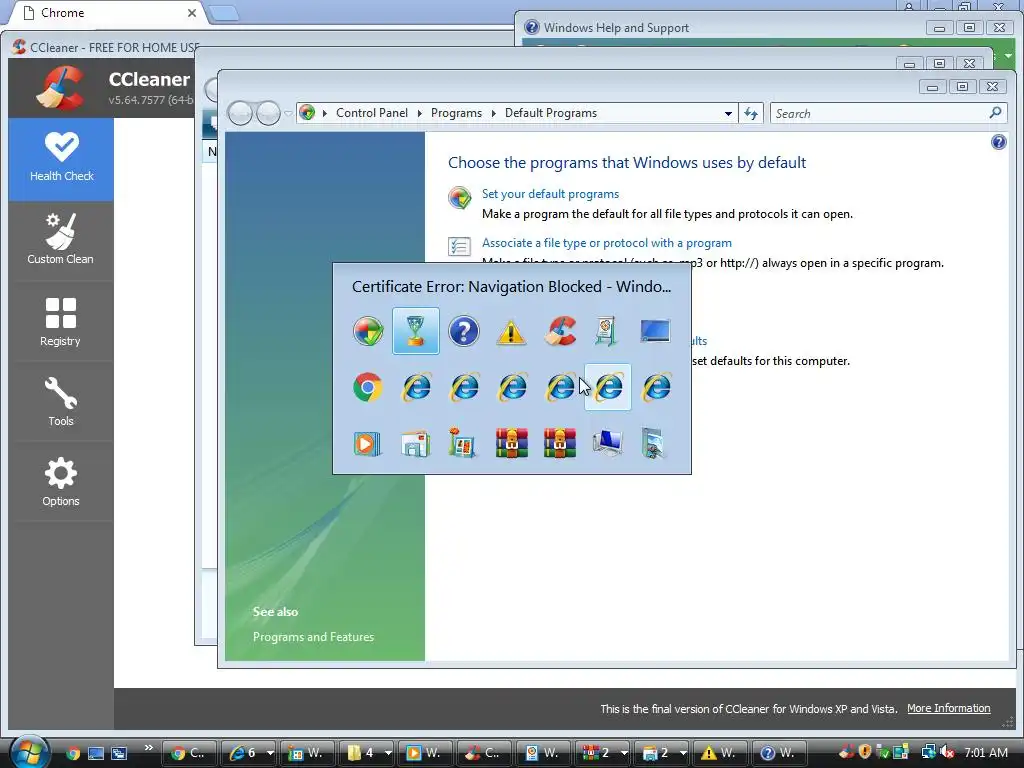
Task: Select the computer monitor icon in switcher
Action: 607,443
